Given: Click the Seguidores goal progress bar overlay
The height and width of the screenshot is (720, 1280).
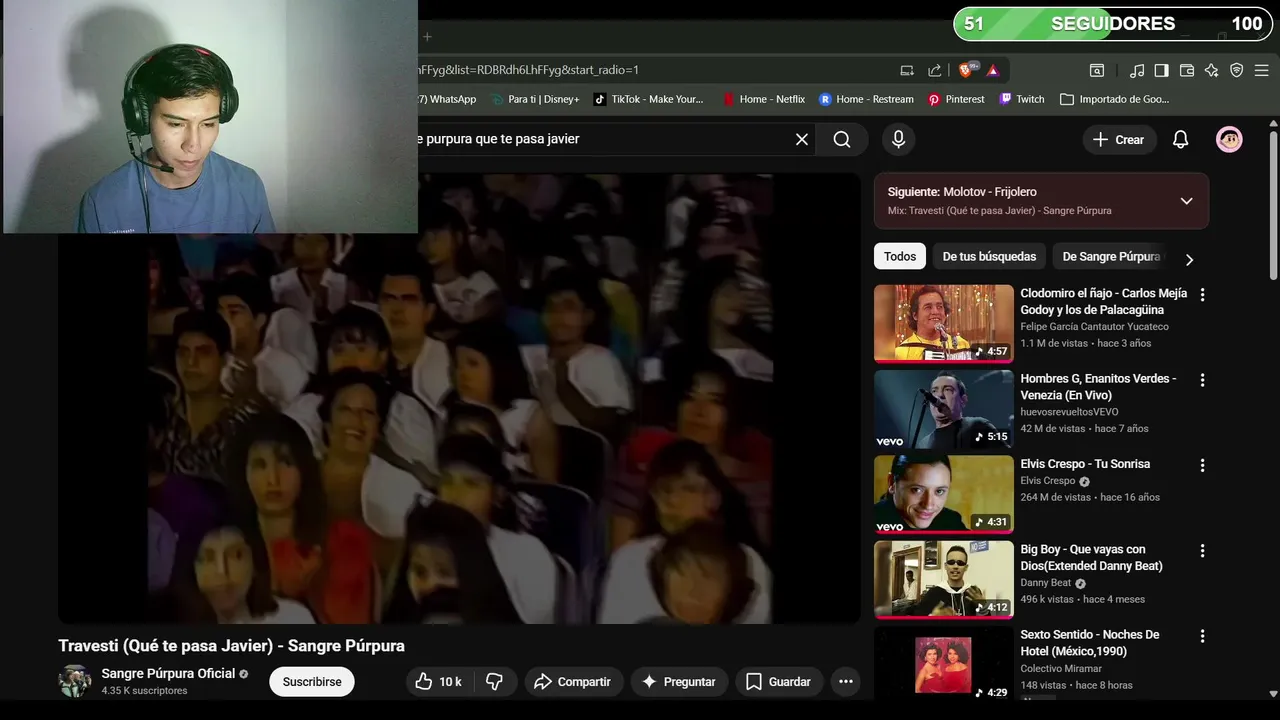Looking at the screenshot, I should (x=1113, y=24).
